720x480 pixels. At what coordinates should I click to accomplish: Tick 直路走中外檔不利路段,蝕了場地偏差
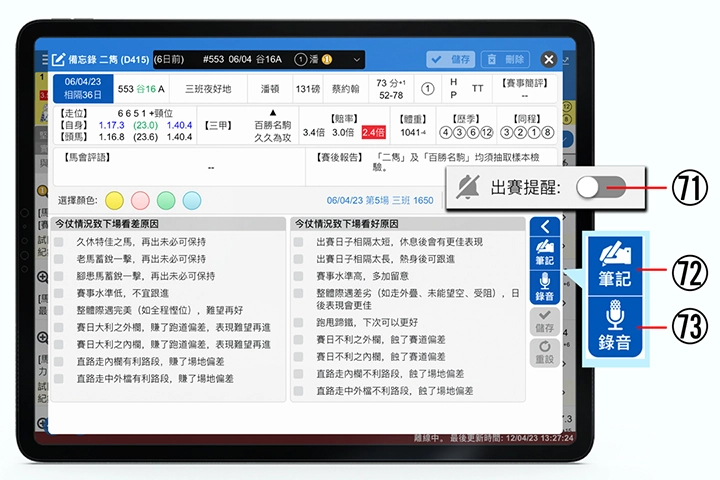coord(298,391)
